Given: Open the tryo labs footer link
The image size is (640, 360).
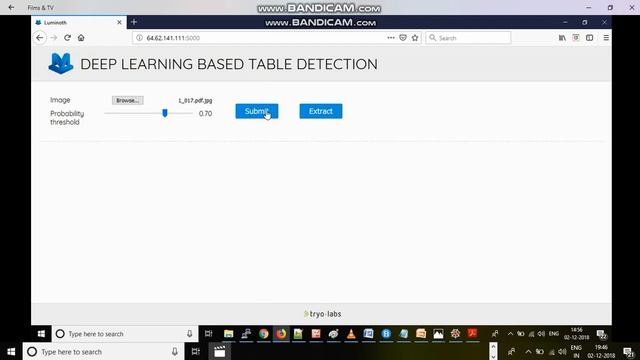Looking at the screenshot, I should 322,314.
